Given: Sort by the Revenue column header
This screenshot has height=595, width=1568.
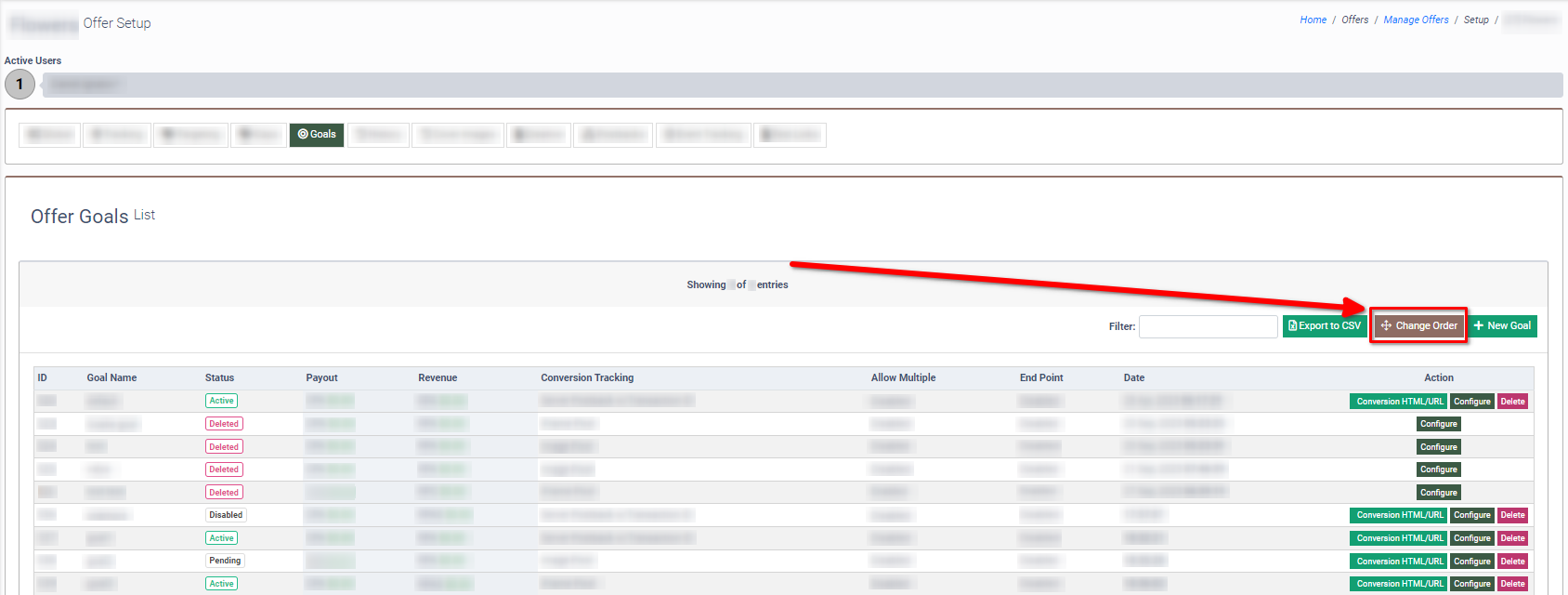Looking at the screenshot, I should [x=438, y=377].
